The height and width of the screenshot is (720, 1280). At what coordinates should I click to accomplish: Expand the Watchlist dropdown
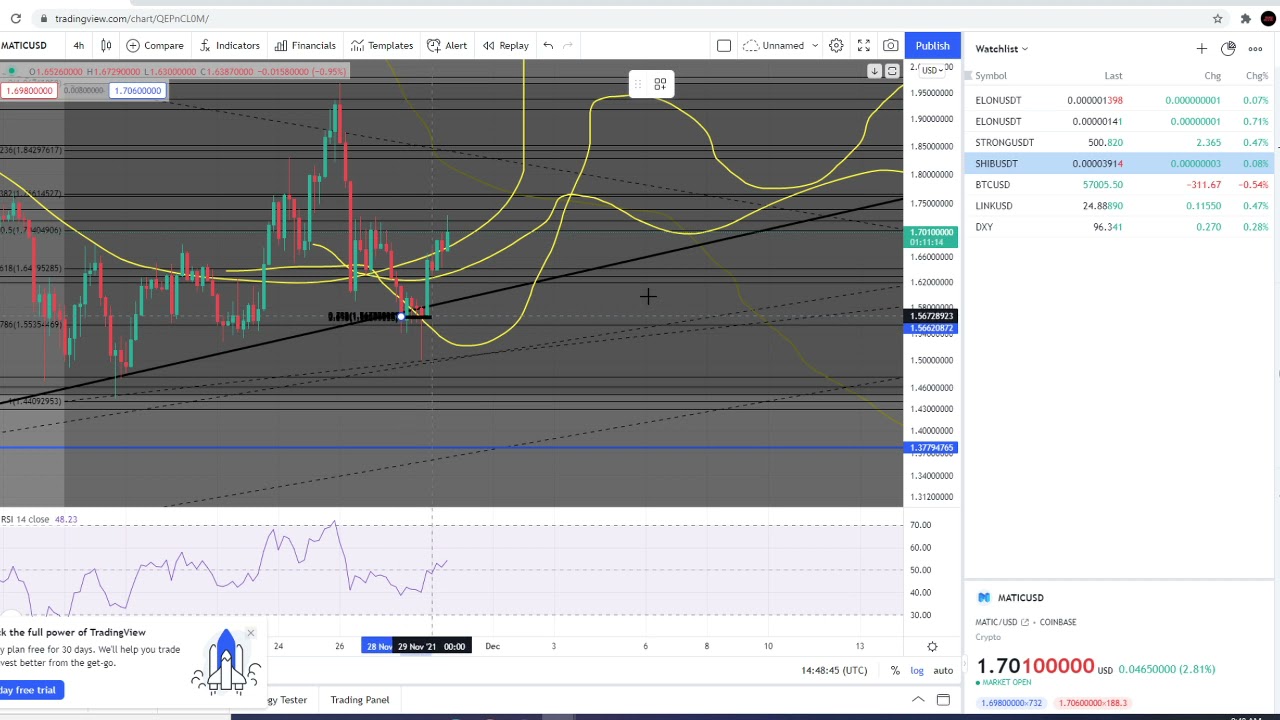point(1002,48)
